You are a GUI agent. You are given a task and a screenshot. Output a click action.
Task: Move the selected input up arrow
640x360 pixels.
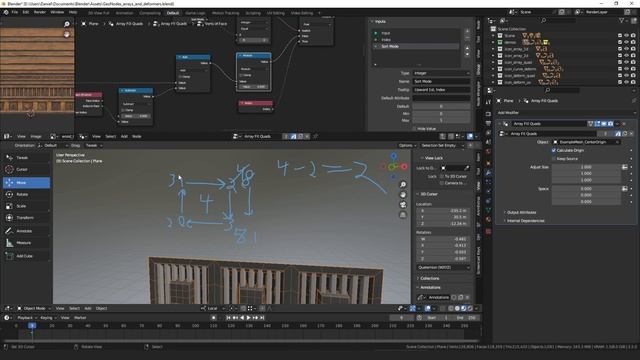(x=467, y=48)
